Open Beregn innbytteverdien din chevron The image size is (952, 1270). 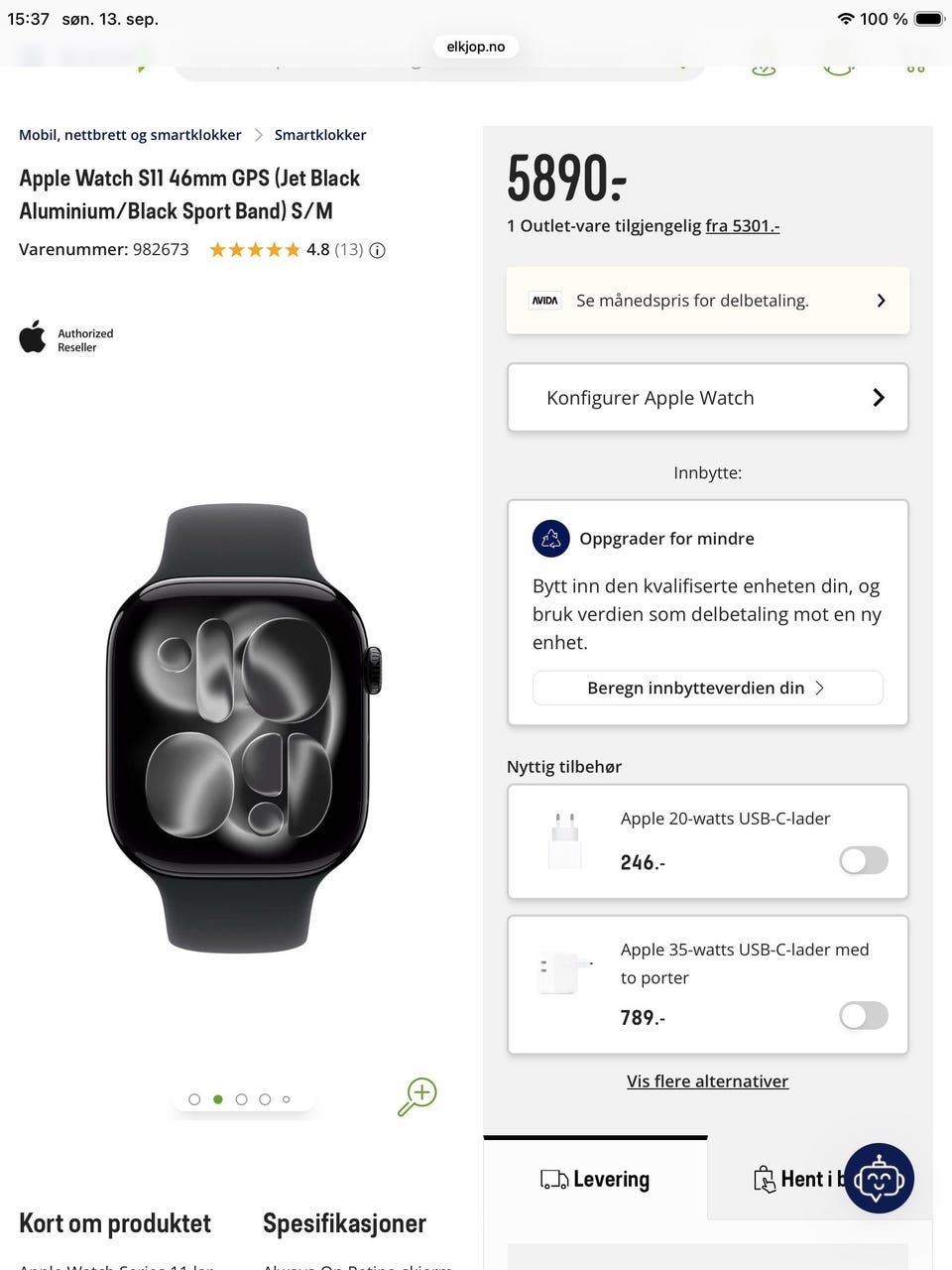tap(819, 688)
